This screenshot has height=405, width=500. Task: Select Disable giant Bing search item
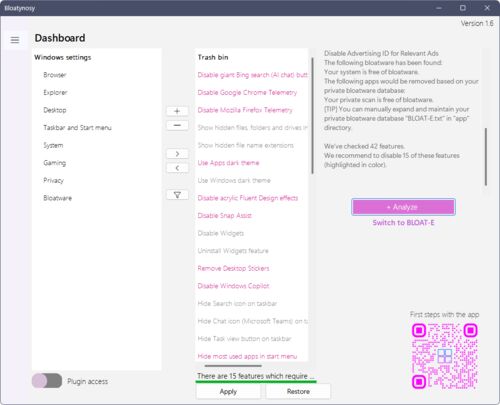click(x=252, y=75)
